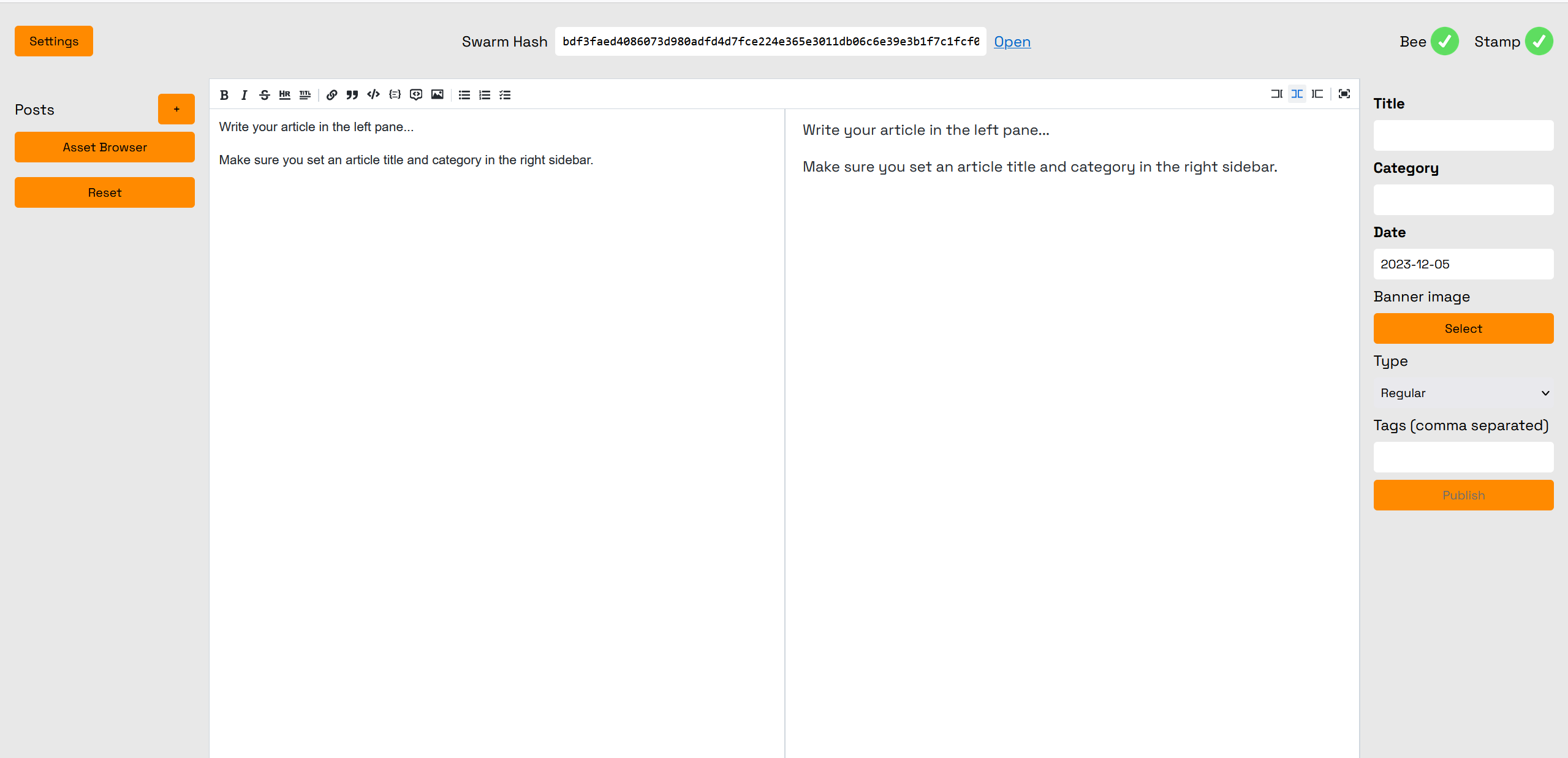Add an unordered bullet list
The image size is (1568, 758).
[464, 95]
